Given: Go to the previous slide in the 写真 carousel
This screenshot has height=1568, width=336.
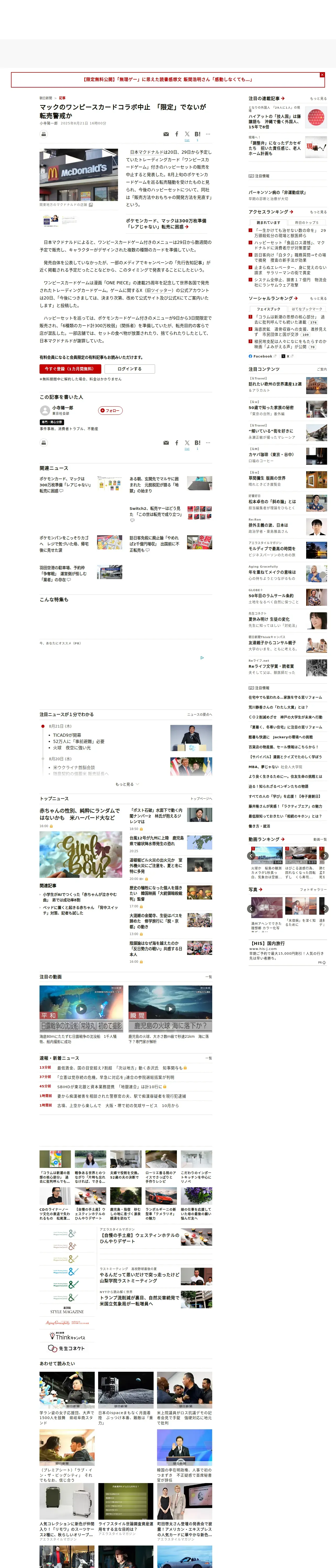Looking at the screenshot, I should pyautogui.click(x=251, y=909).
